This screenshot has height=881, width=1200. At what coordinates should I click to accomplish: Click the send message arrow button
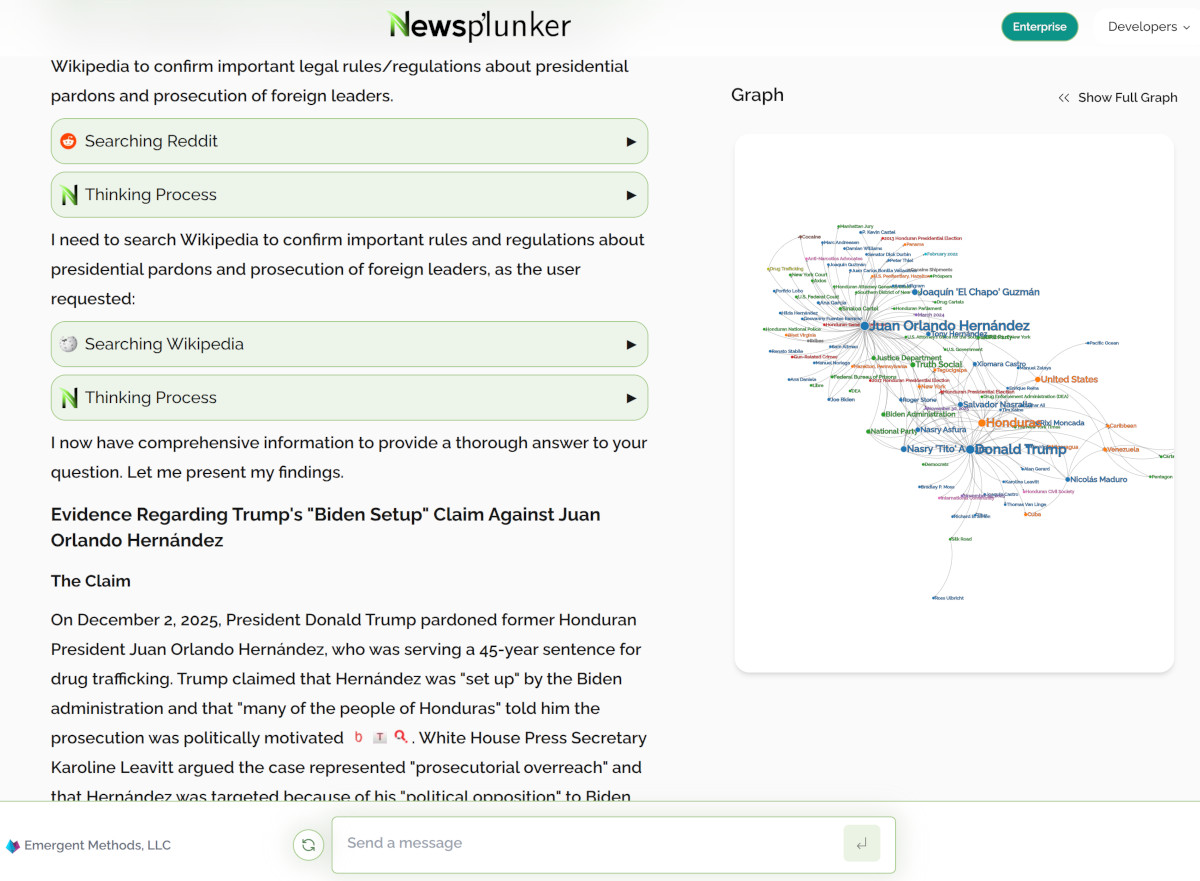coord(862,843)
